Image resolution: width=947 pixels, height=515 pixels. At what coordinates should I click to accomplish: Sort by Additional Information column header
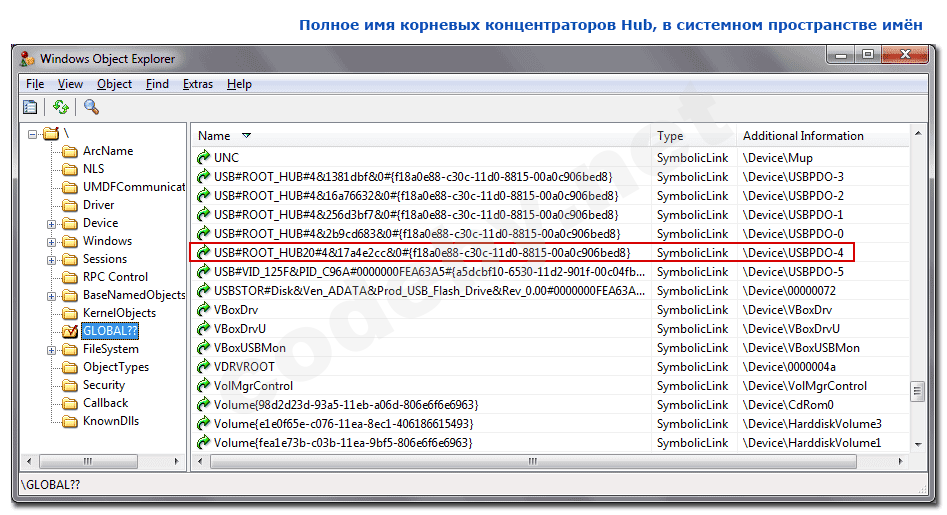pos(823,136)
